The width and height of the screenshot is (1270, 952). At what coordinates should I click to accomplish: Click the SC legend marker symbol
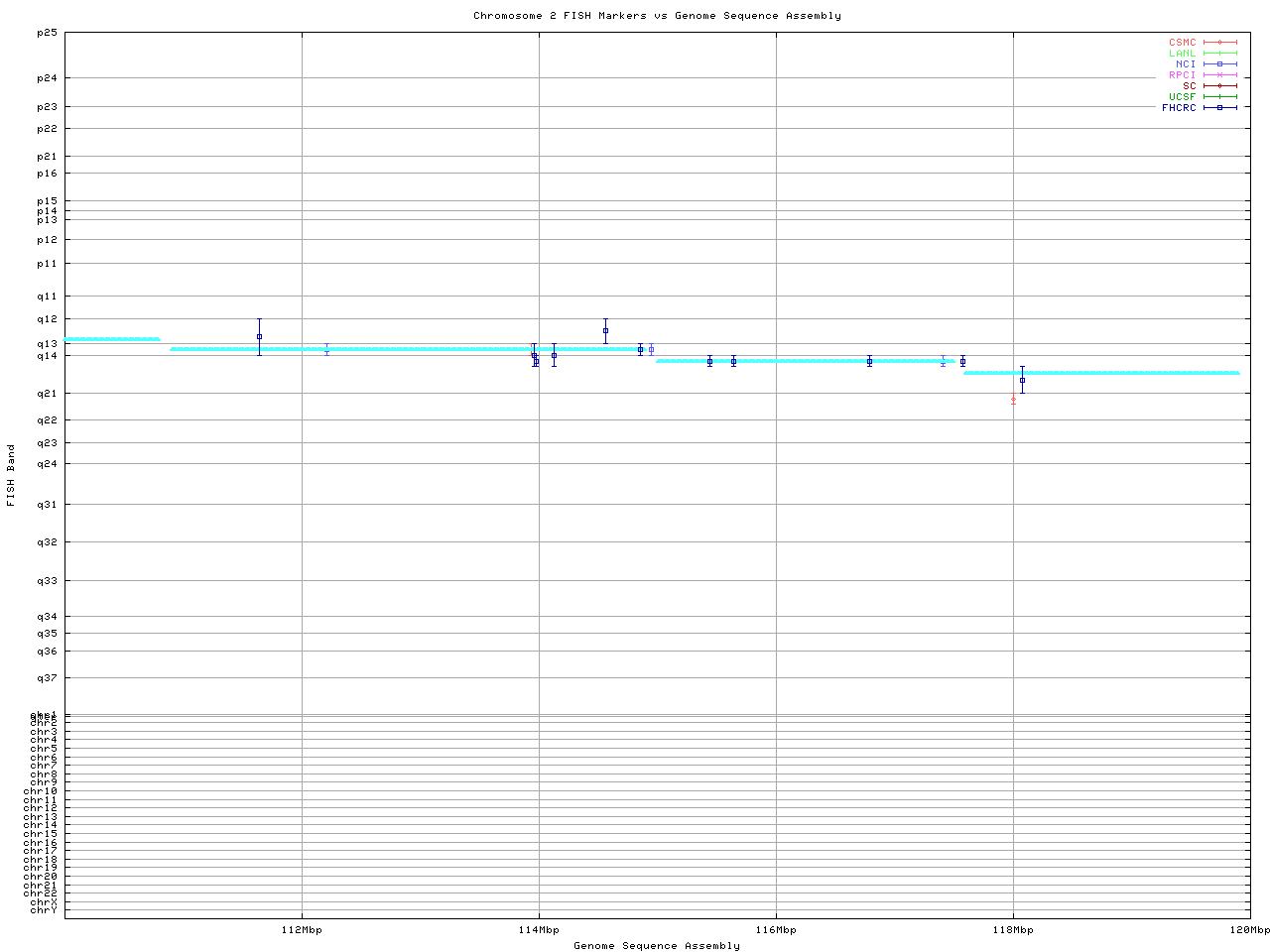pyautogui.click(x=1219, y=86)
